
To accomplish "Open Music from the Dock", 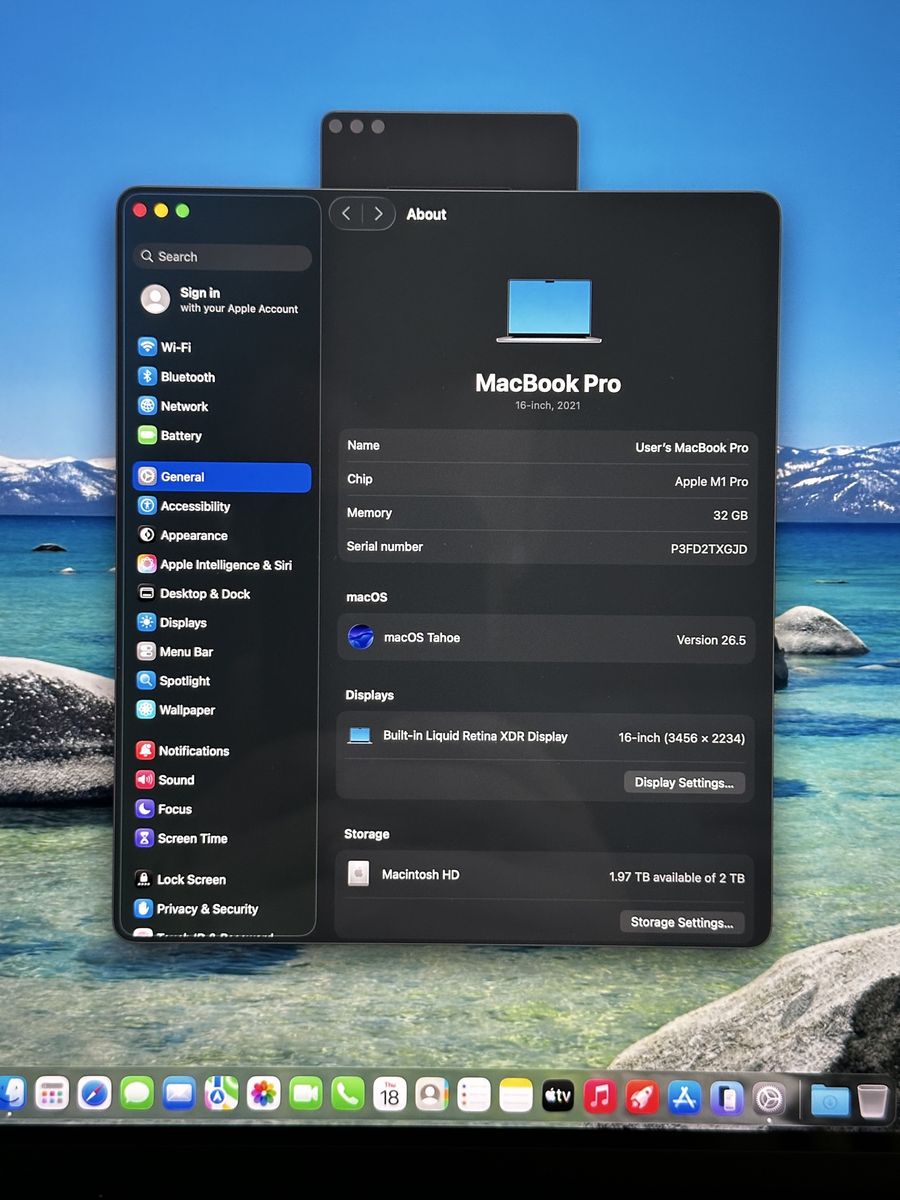I will click(600, 1097).
